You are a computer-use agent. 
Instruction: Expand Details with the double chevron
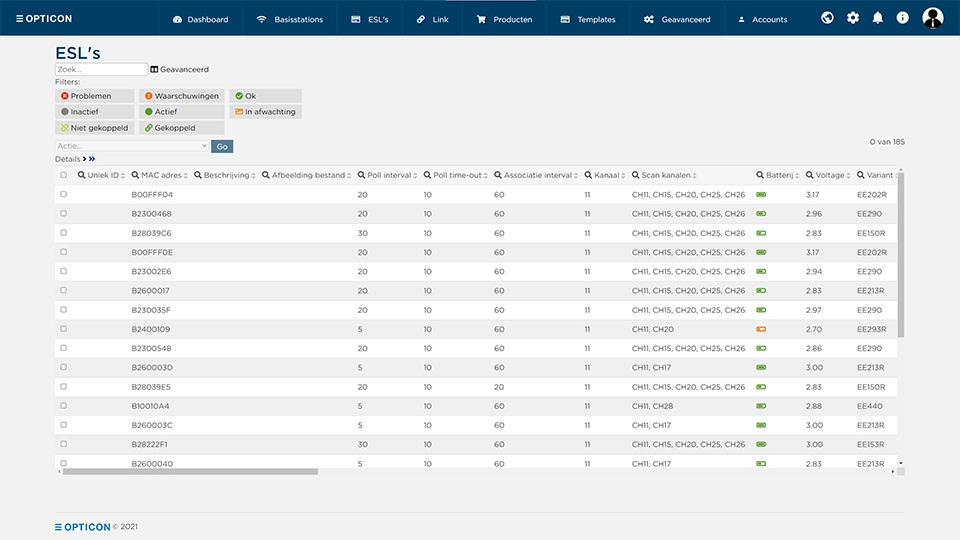(91, 159)
